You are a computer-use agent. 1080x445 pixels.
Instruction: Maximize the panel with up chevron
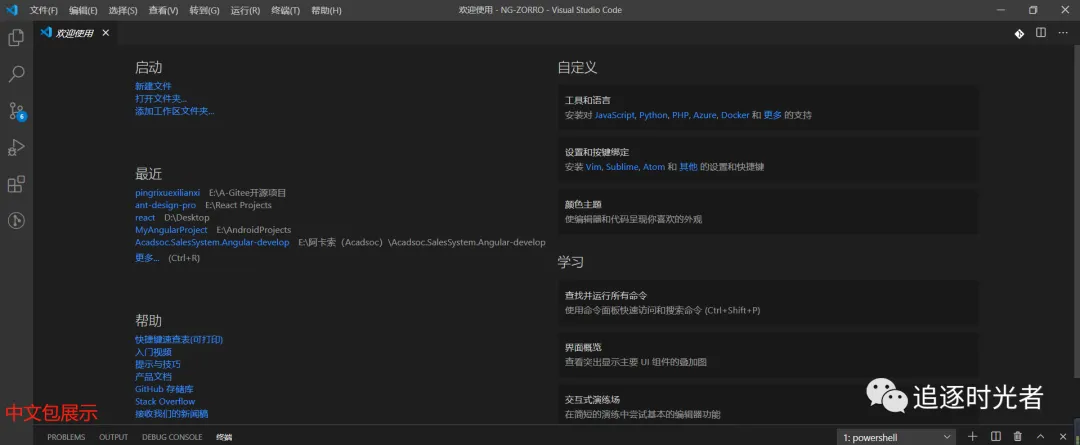[1040, 436]
